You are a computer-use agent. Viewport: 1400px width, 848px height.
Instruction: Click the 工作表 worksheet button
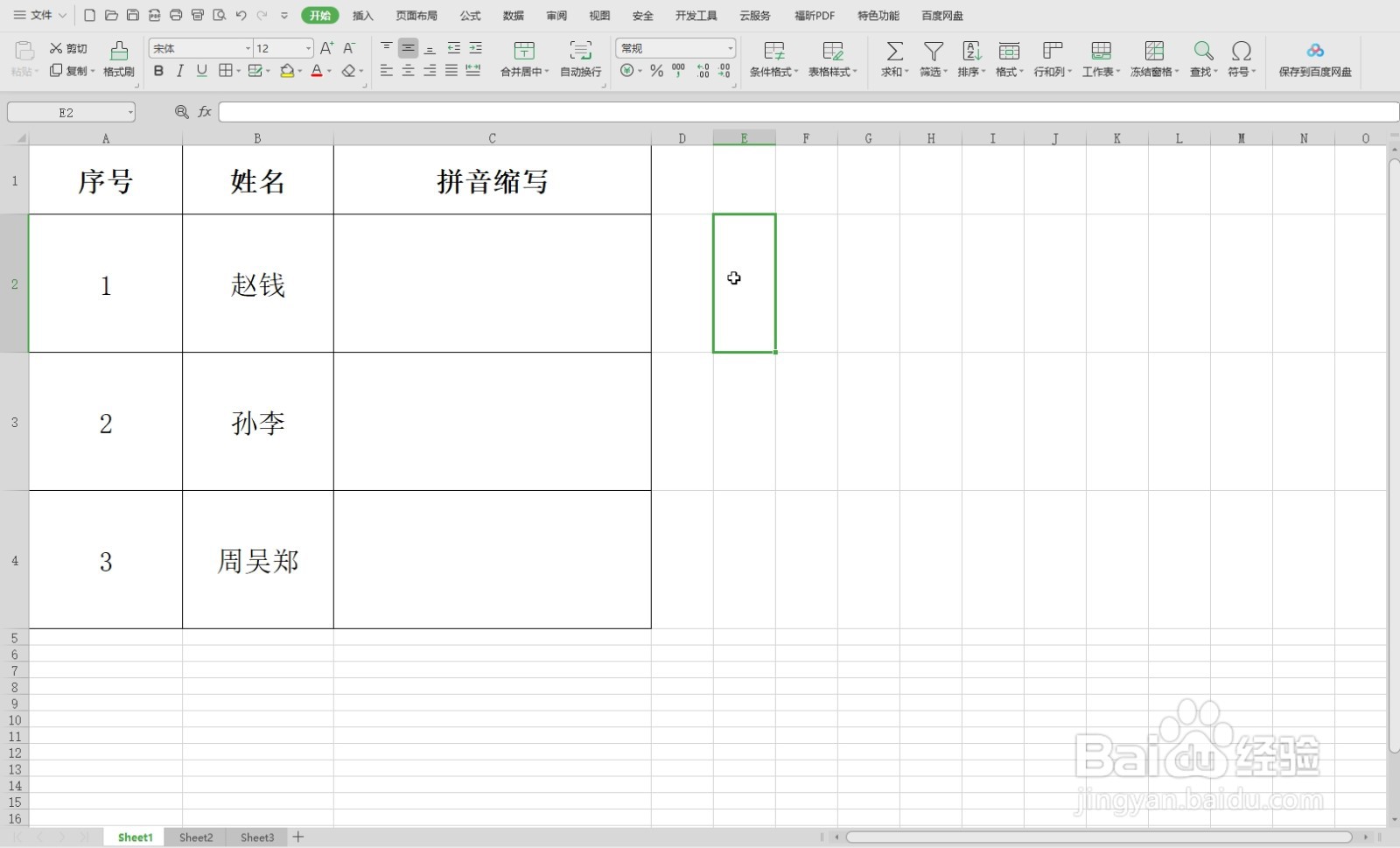coord(1101,59)
